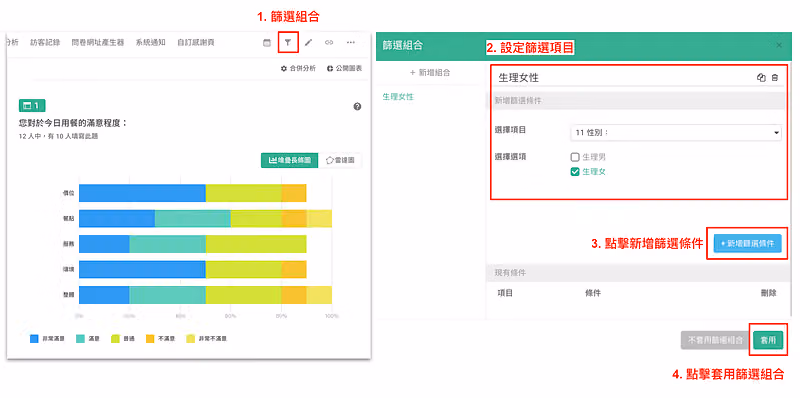The height and width of the screenshot is (398, 800).
Task: Open the filter combination funnel icon
Action: [x=288, y=42]
